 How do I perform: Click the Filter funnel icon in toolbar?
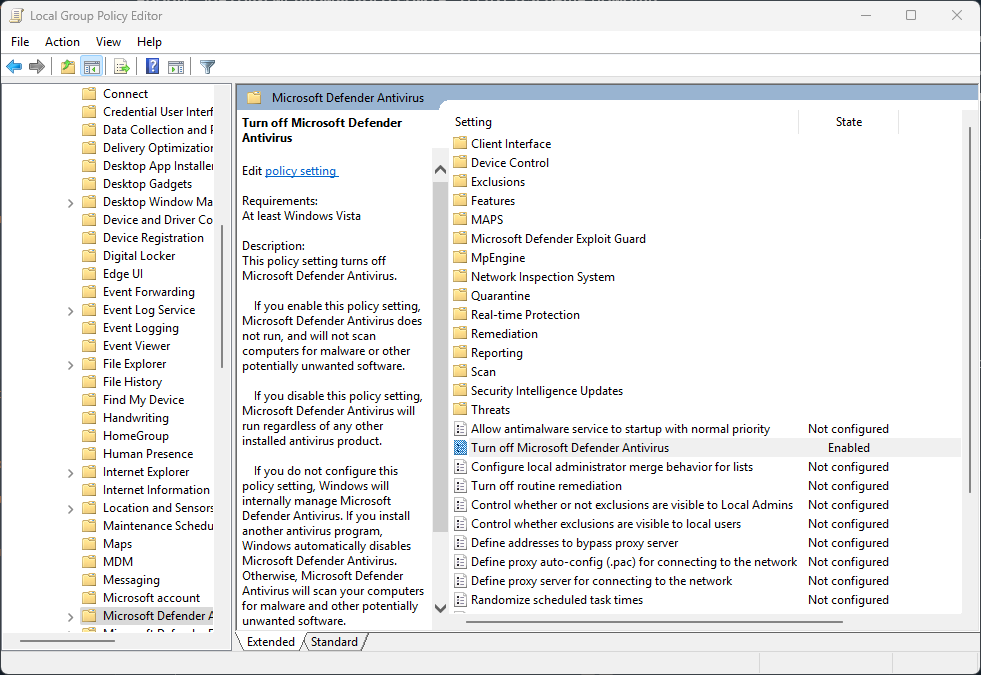[207, 66]
